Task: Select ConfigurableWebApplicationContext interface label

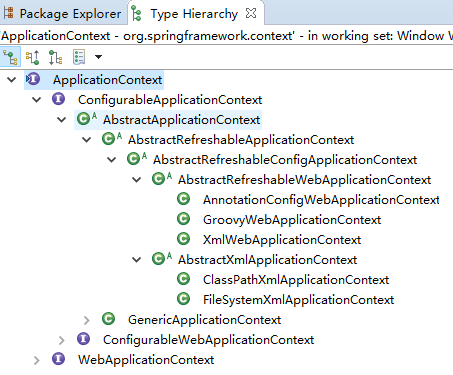Action: 208,340
